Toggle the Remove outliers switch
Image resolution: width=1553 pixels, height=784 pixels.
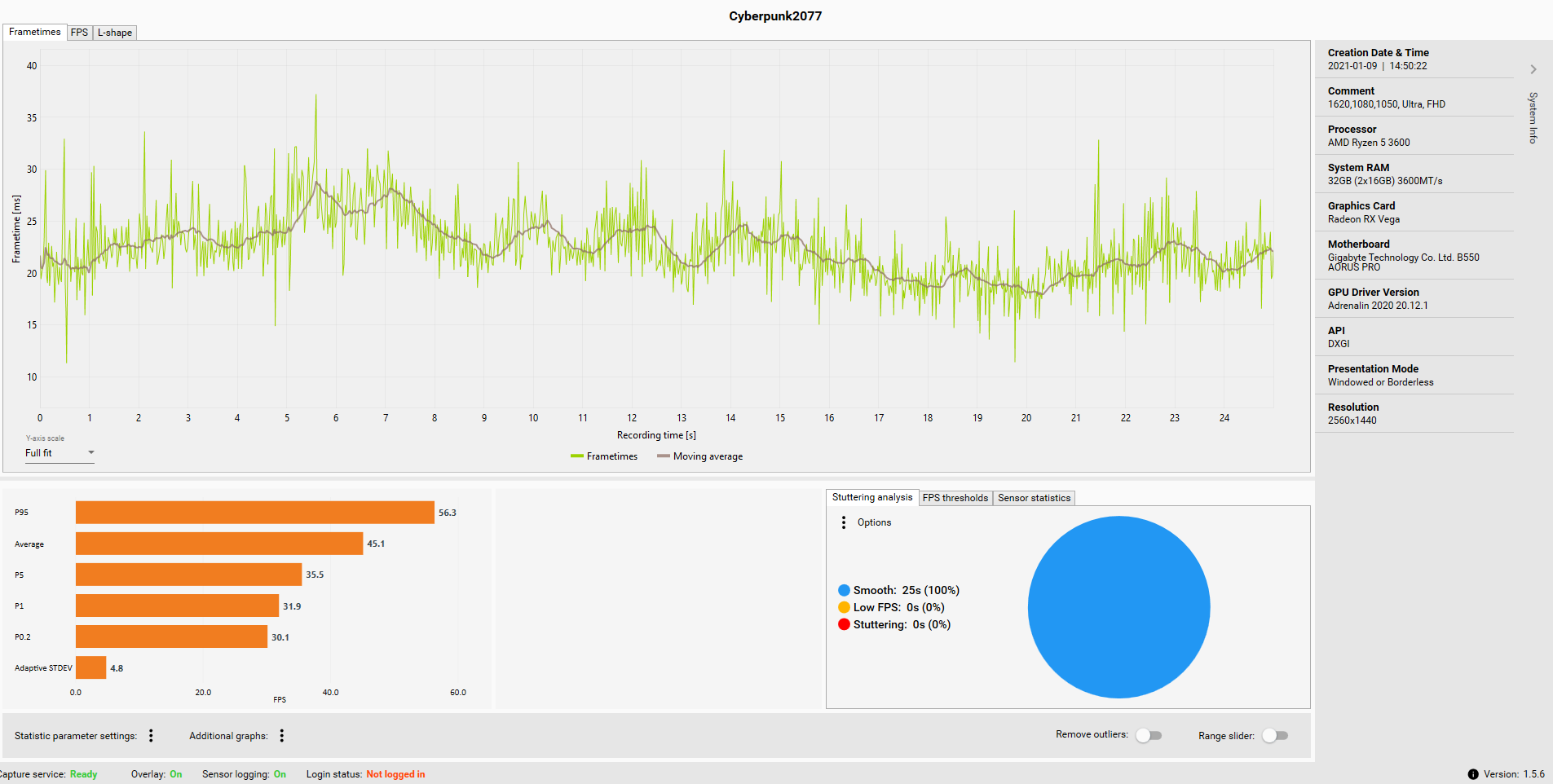pos(1149,735)
